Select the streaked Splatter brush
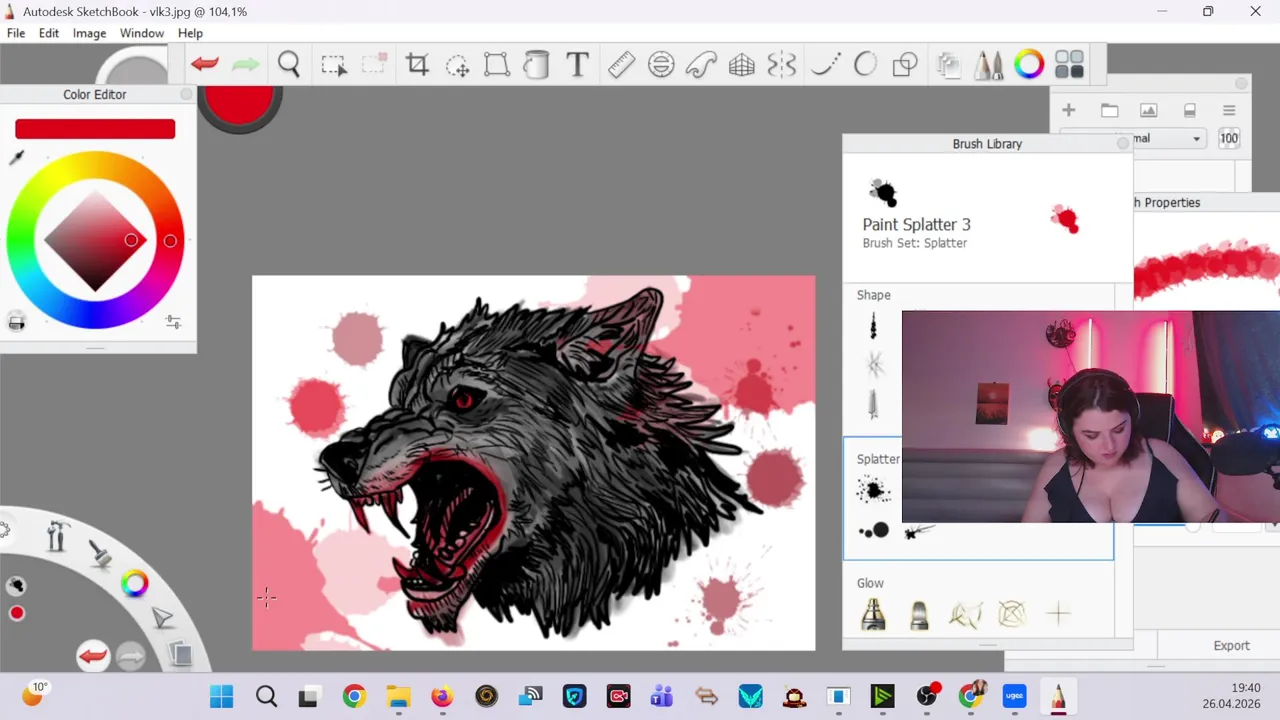The image size is (1280, 720). pos(919,532)
